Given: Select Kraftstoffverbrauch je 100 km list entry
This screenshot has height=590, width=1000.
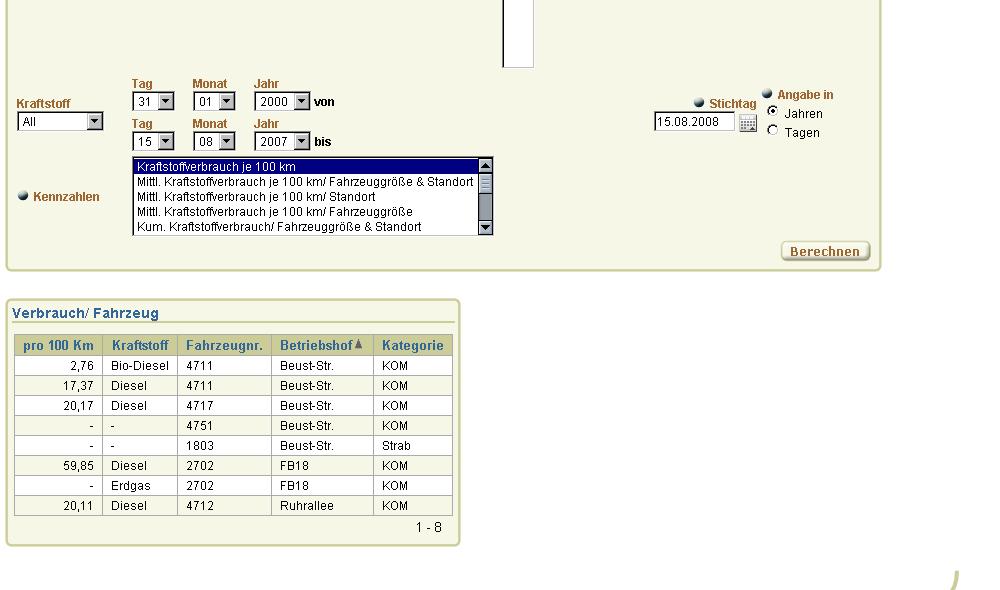Looking at the screenshot, I should 306,166.
